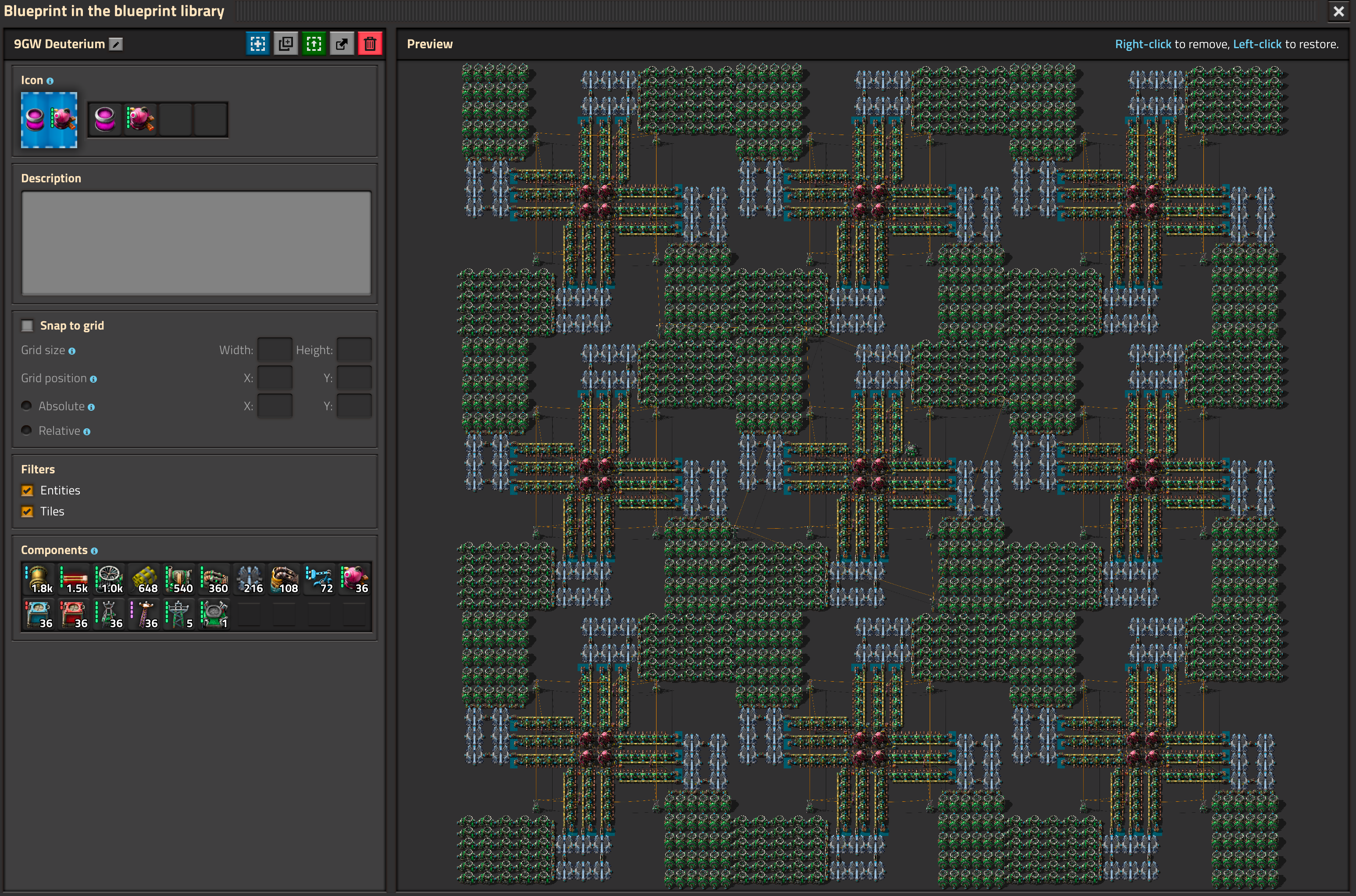The height and width of the screenshot is (896, 1356).
Task: Click the yellow bundle component showing 648
Action: pos(145,580)
